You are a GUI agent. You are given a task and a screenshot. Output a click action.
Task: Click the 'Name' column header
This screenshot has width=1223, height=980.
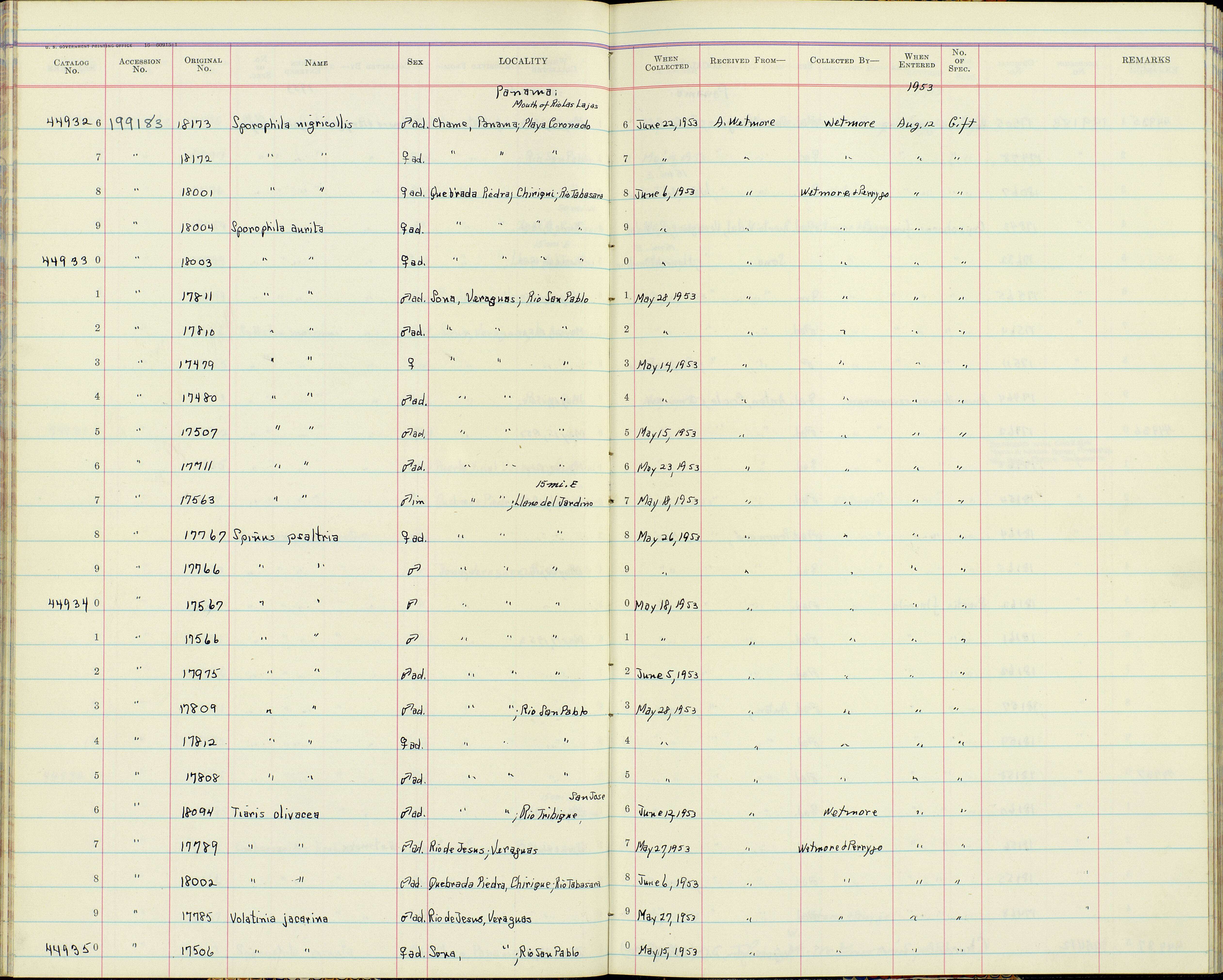[316, 63]
